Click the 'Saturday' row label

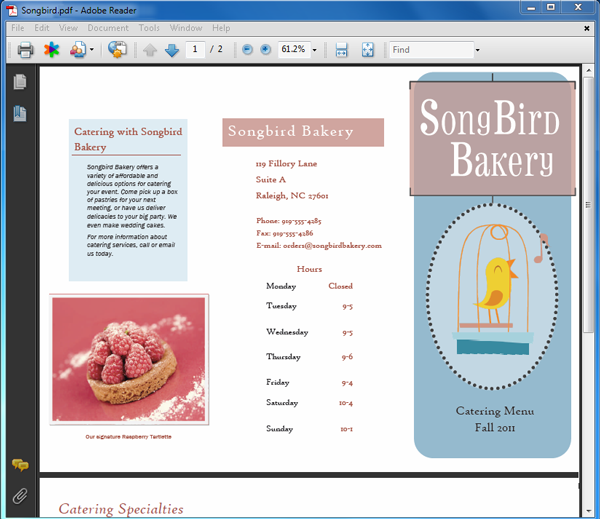[282, 403]
